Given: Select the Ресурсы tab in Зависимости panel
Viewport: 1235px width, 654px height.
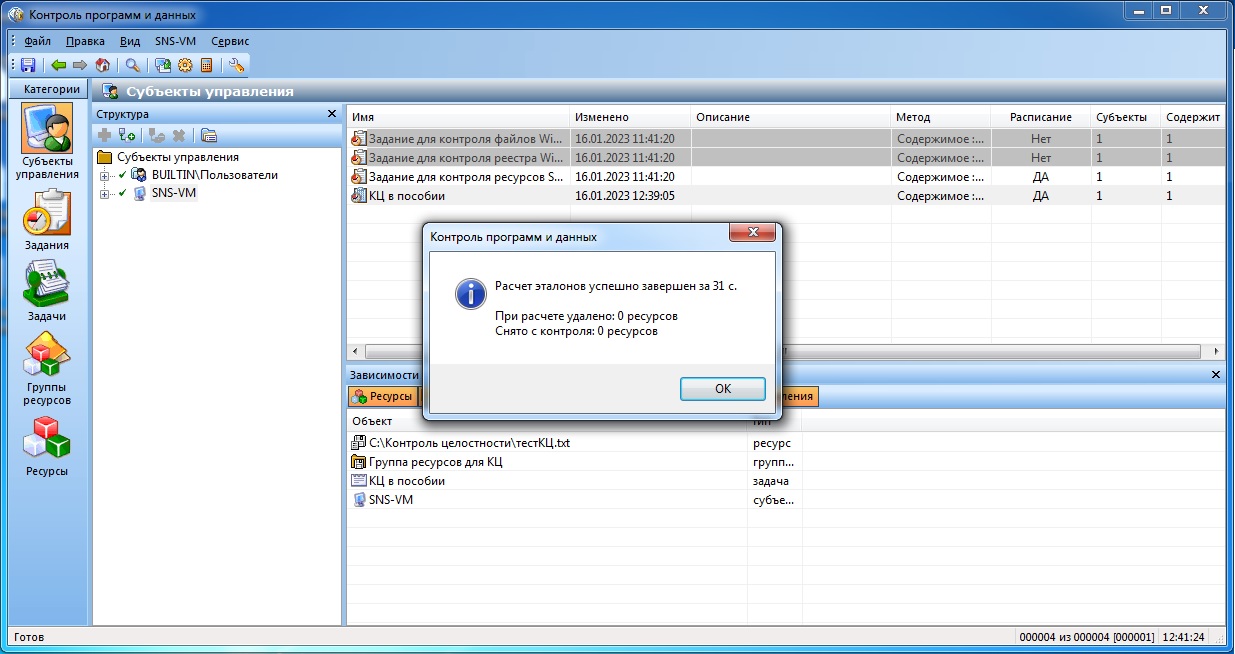Looking at the screenshot, I should 382,397.
